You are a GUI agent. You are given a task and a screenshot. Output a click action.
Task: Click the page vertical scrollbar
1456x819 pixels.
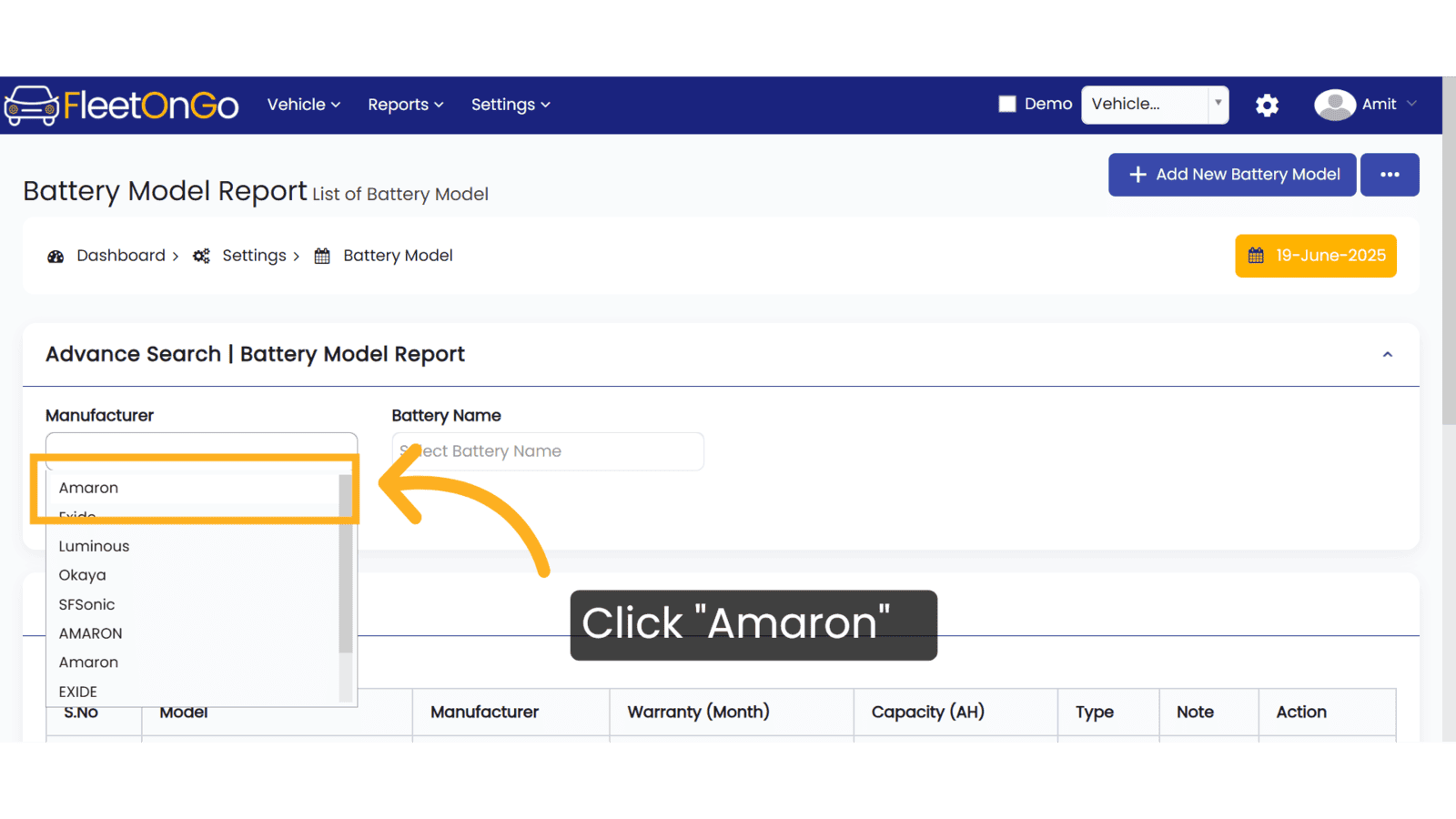[x=1449, y=250]
